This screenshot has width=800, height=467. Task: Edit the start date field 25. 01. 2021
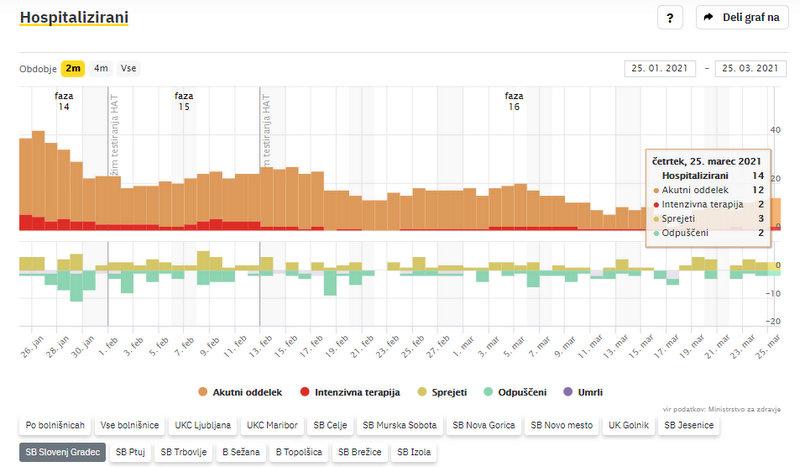[658, 68]
